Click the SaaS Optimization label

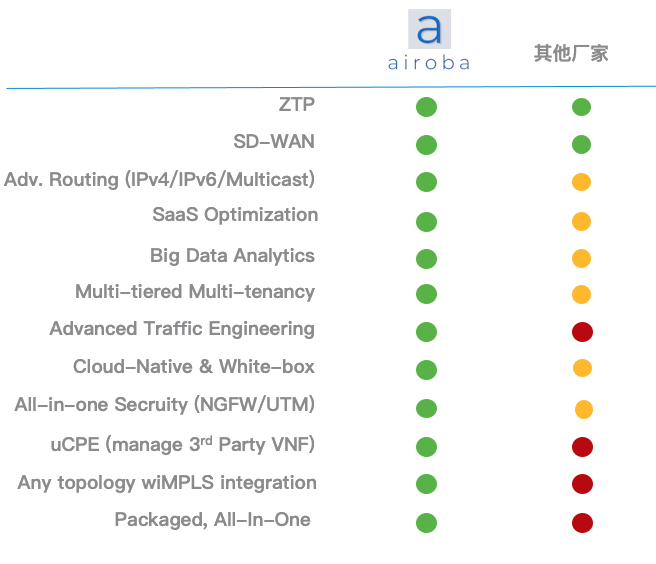click(x=235, y=215)
